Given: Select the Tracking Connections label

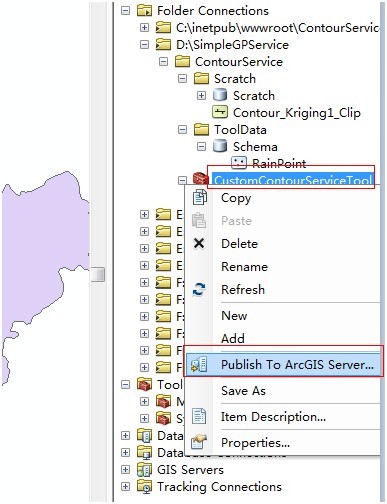Looking at the screenshot, I should pos(219,487).
